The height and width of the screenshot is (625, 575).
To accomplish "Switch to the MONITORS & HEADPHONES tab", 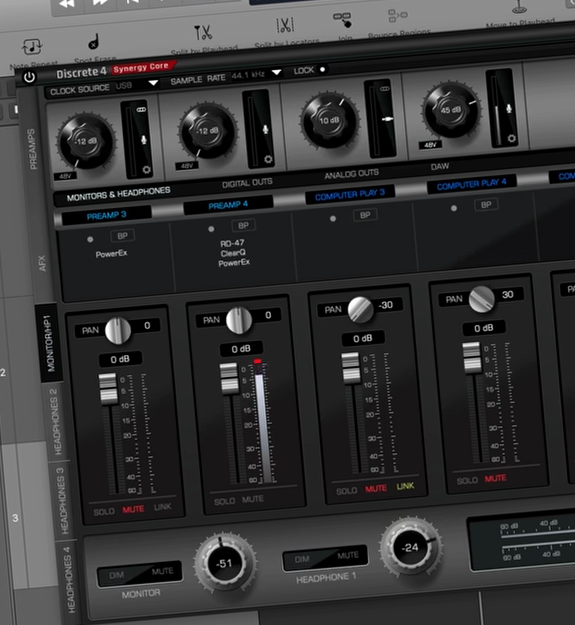I will point(118,194).
